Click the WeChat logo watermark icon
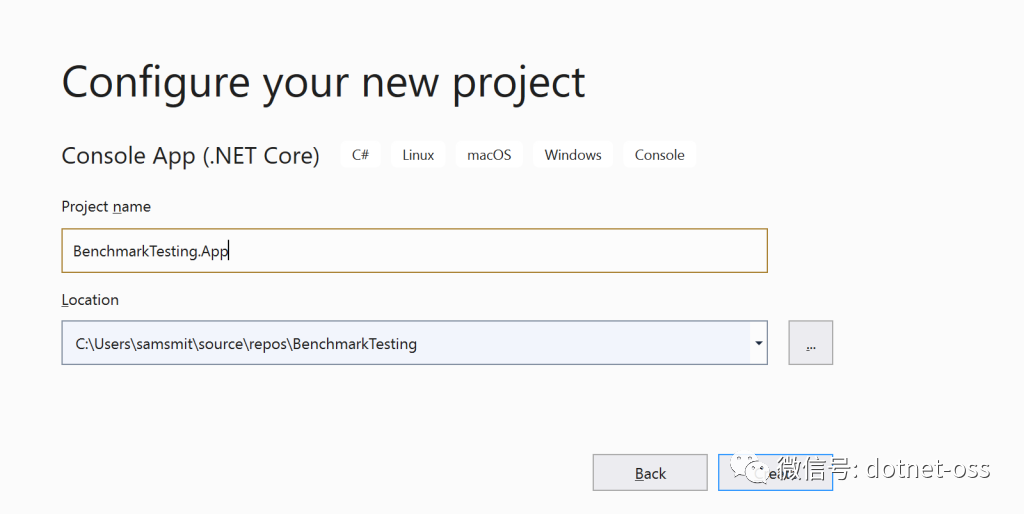The image size is (1024, 514). 751,468
